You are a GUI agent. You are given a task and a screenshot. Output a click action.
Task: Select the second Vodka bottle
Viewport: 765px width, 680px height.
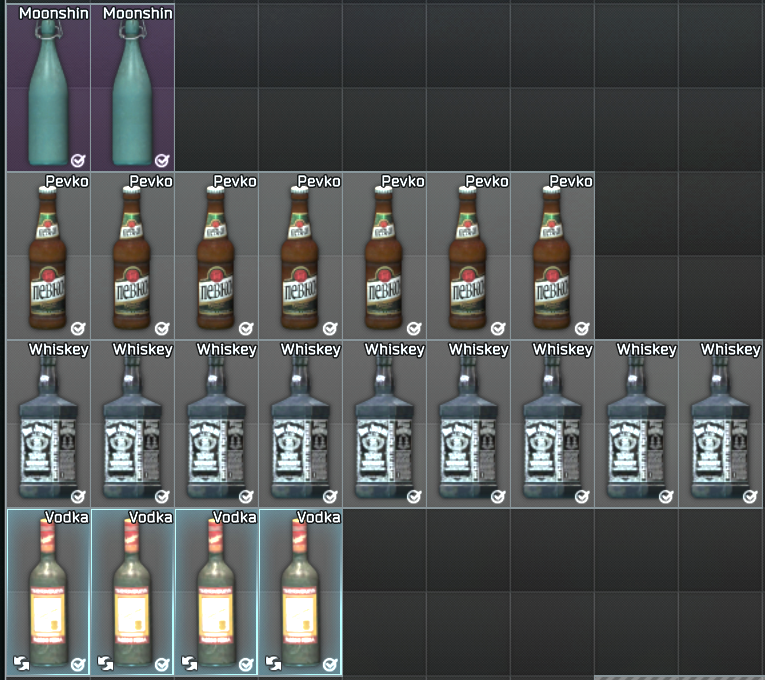pyautogui.click(x=132, y=592)
